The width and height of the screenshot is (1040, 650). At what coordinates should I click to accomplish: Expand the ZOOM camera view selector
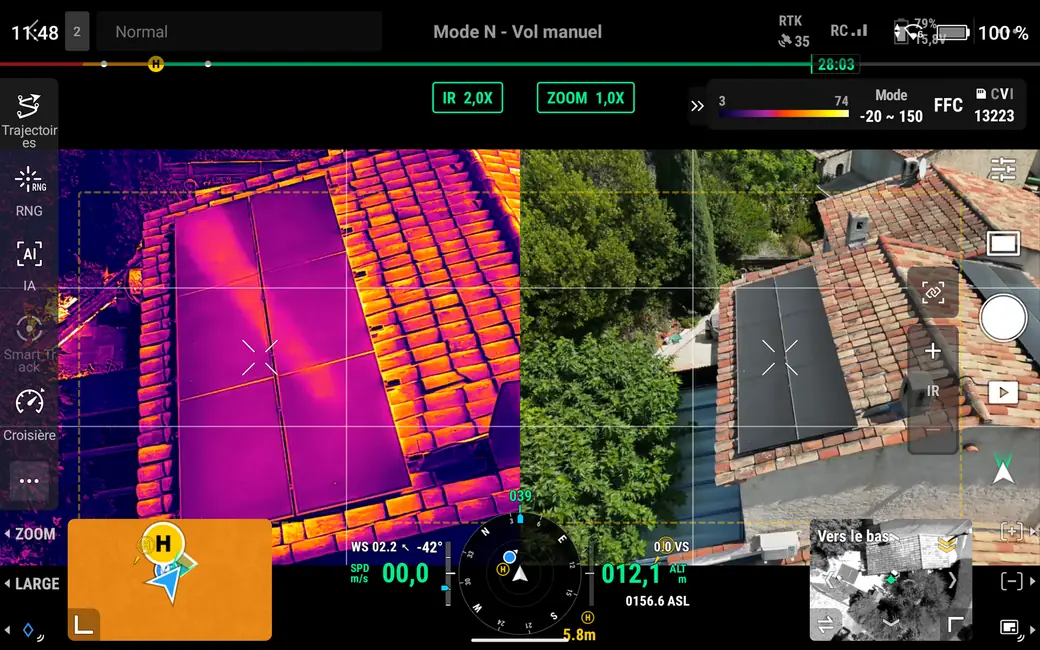[30, 534]
